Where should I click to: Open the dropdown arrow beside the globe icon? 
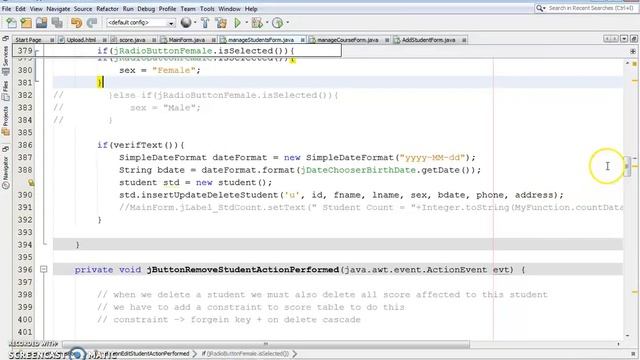click(195, 23)
